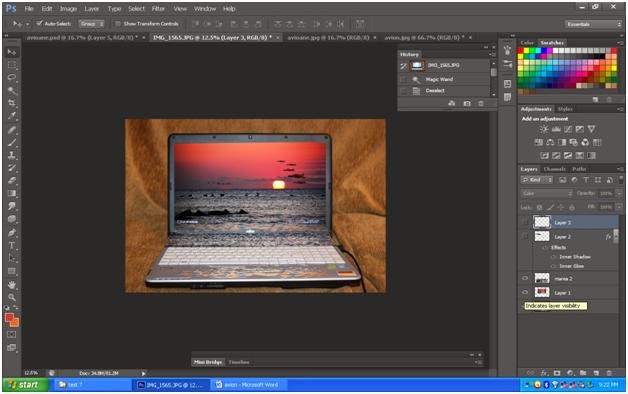Click the fx icon on Layer 2
Viewport: 628px width, 394px height.
coord(608,237)
